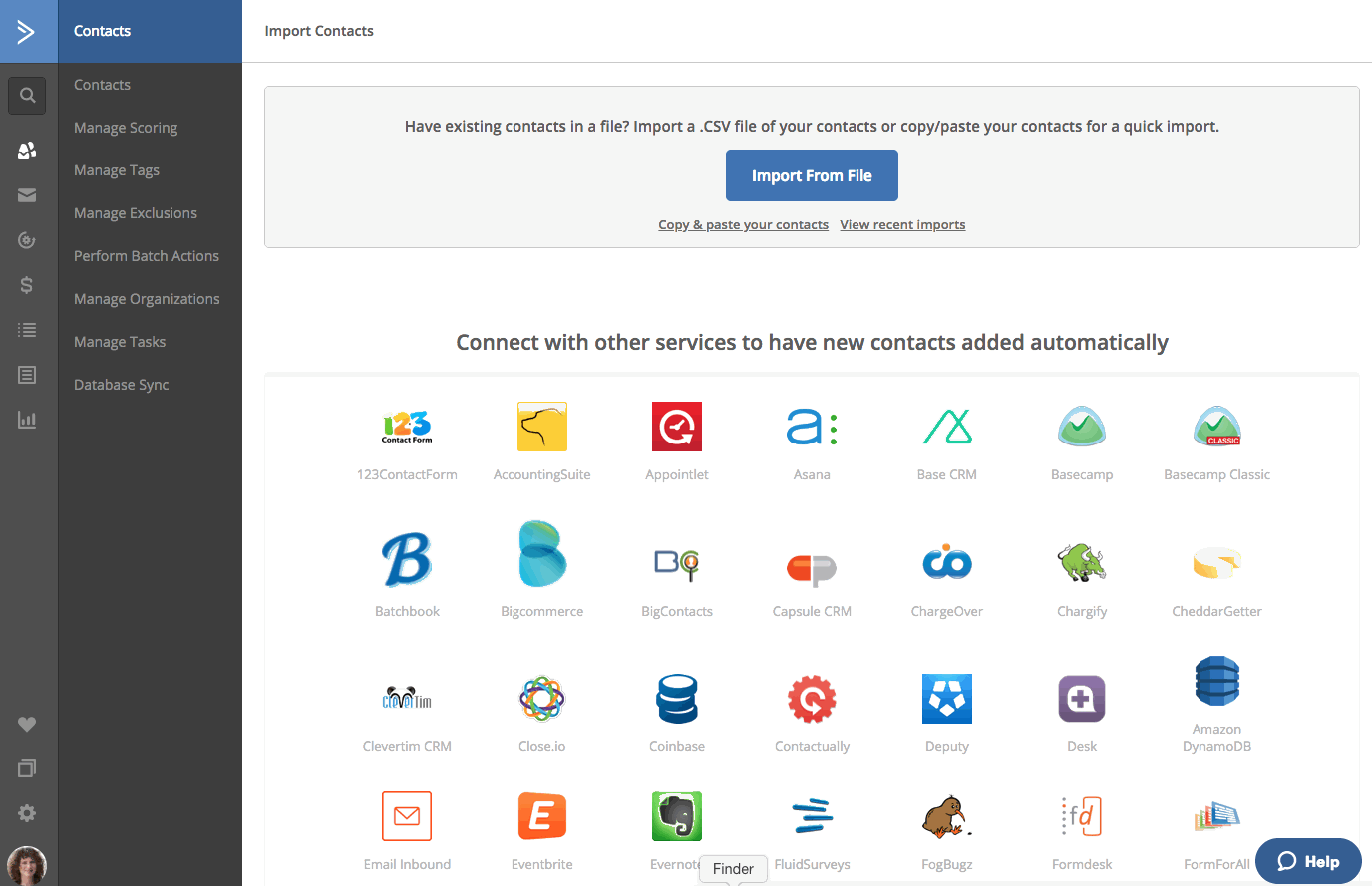Select the Bigcommerce integration icon
The image size is (1372, 886).
click(542, 554)
